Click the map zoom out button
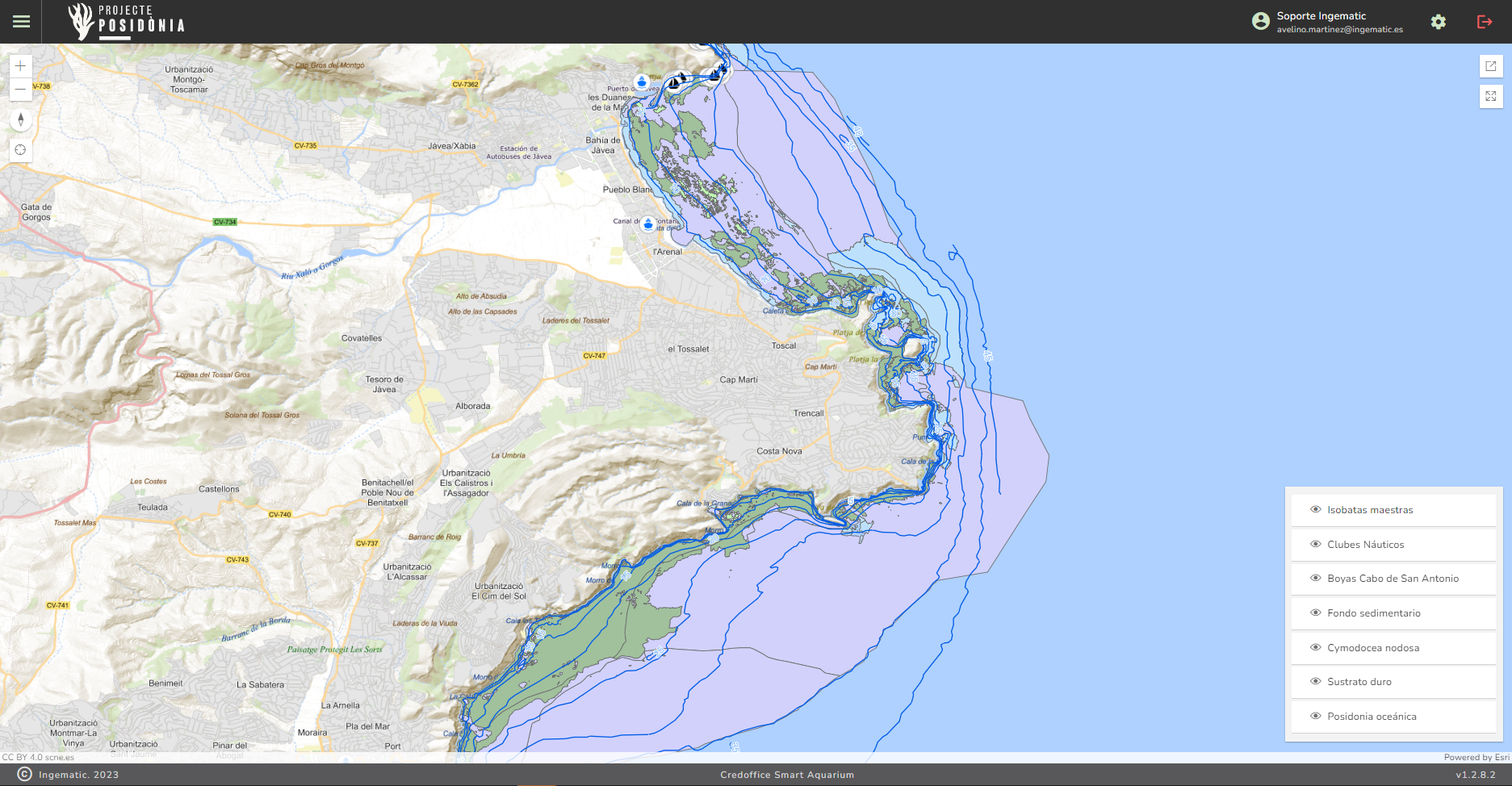Image resolution: width=1512 pixels, height=786 pixels. [21, 89]
